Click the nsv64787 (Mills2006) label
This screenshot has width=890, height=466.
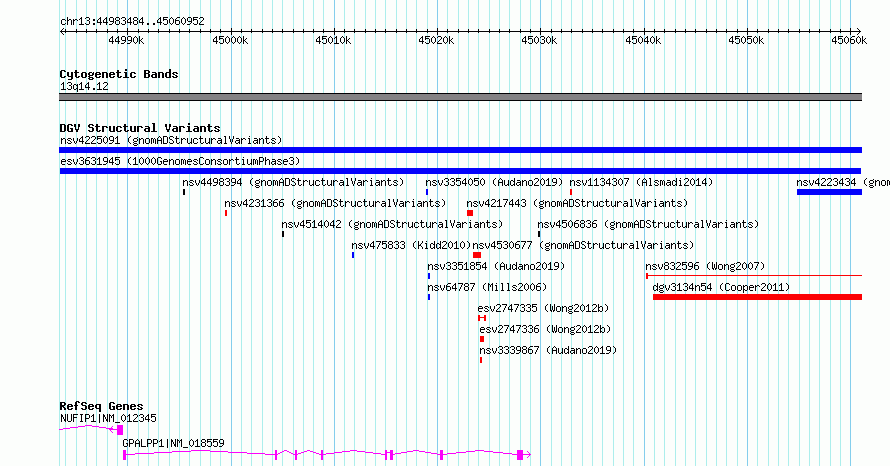pyautogui.click(x=487, y=287)
